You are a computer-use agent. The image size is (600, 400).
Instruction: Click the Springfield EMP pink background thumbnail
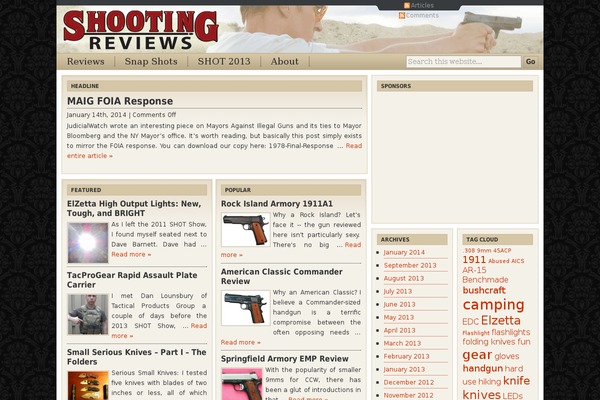point(242,384)
